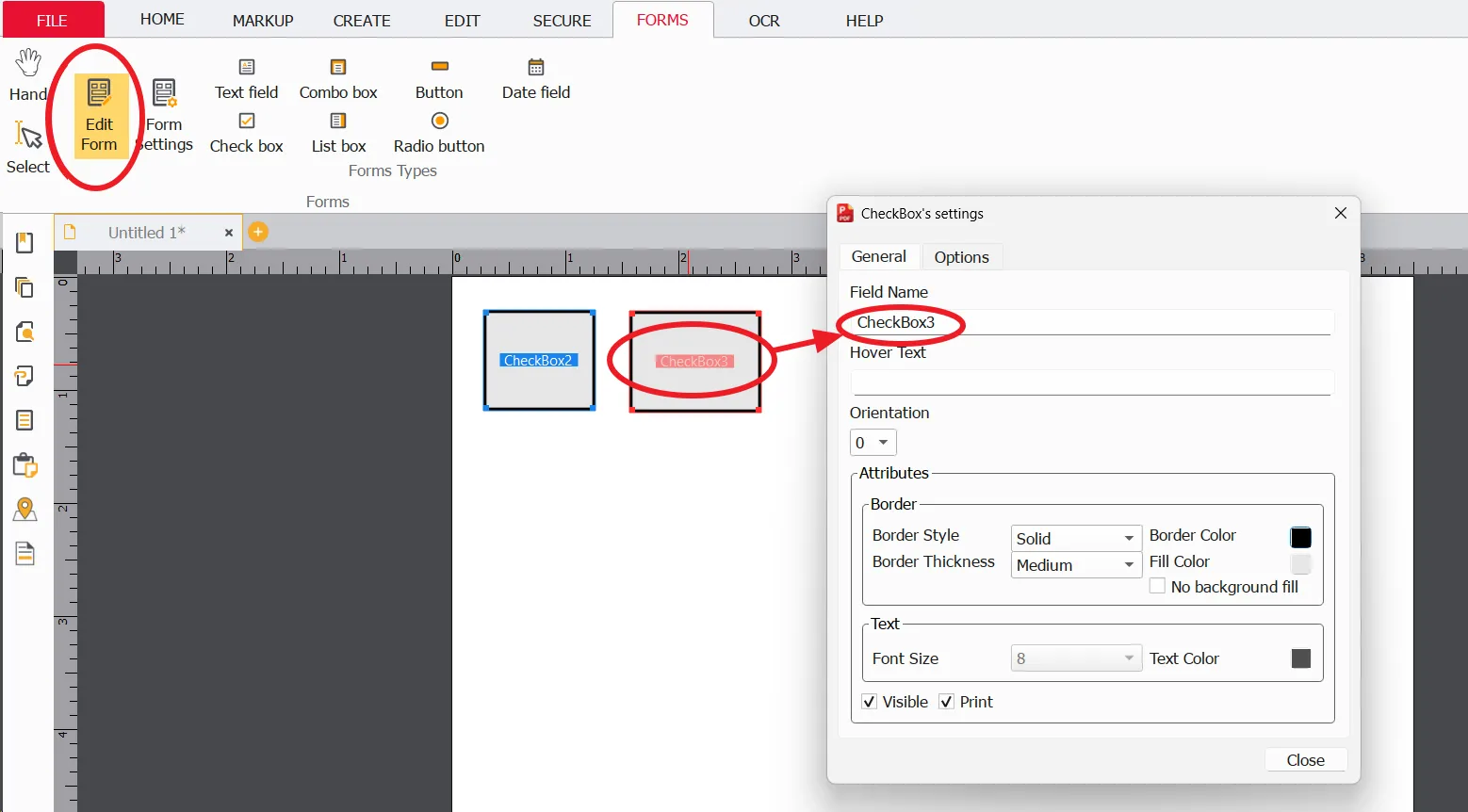Click the Close button in settings dialog
The image size is (1468, 812).
[1305, 760]
